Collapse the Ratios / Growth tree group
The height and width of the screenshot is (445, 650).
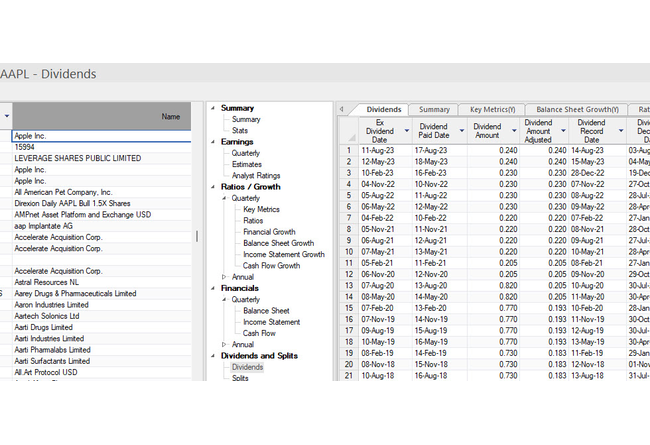tap(213, 187)
